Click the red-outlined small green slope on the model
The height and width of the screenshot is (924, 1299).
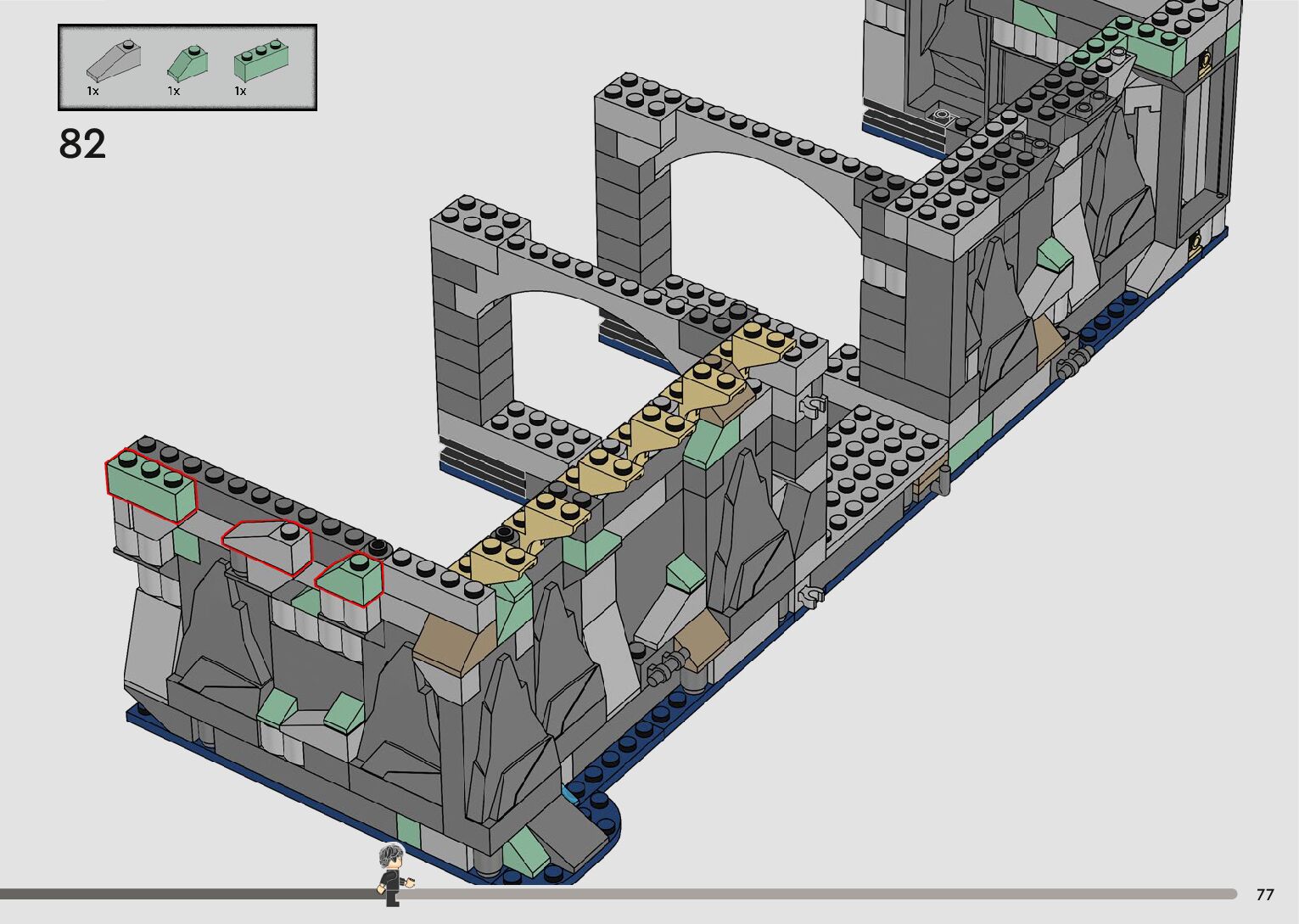coord(350,580)
